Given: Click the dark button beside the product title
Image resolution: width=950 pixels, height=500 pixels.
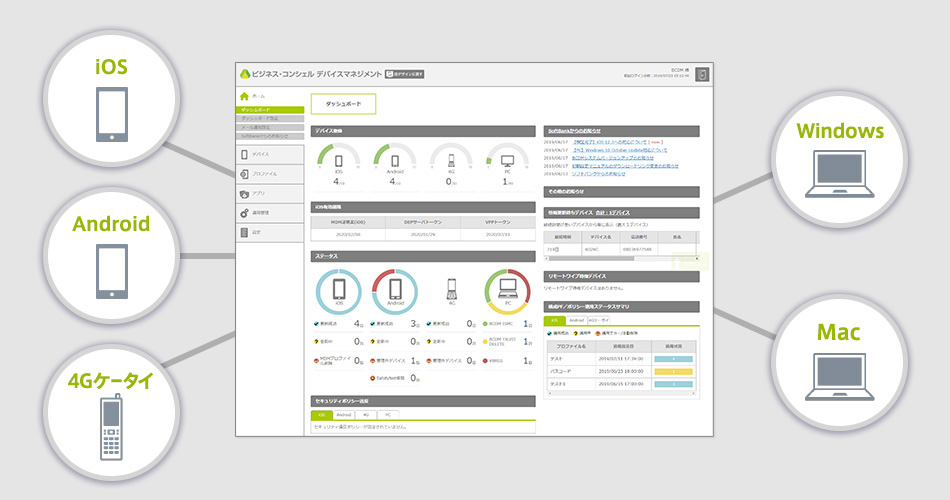Looking at the screenshot, I should (x=405, y=74).
